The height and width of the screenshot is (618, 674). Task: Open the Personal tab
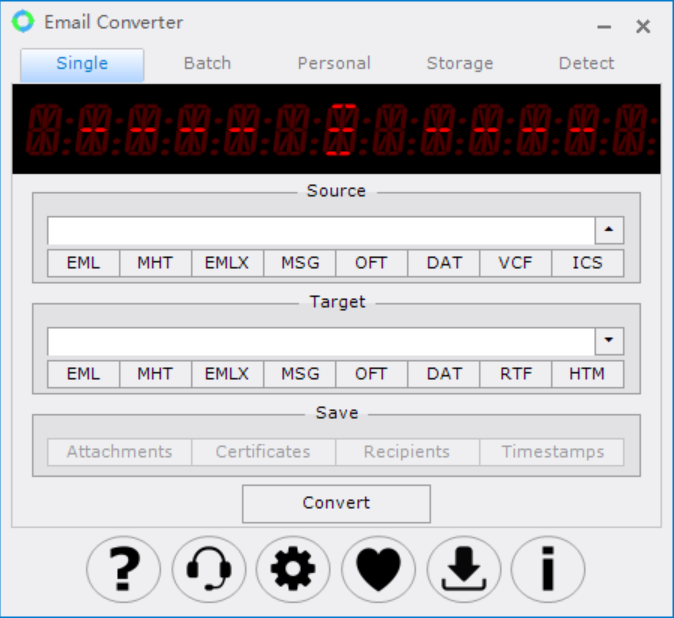click(334, 64)
